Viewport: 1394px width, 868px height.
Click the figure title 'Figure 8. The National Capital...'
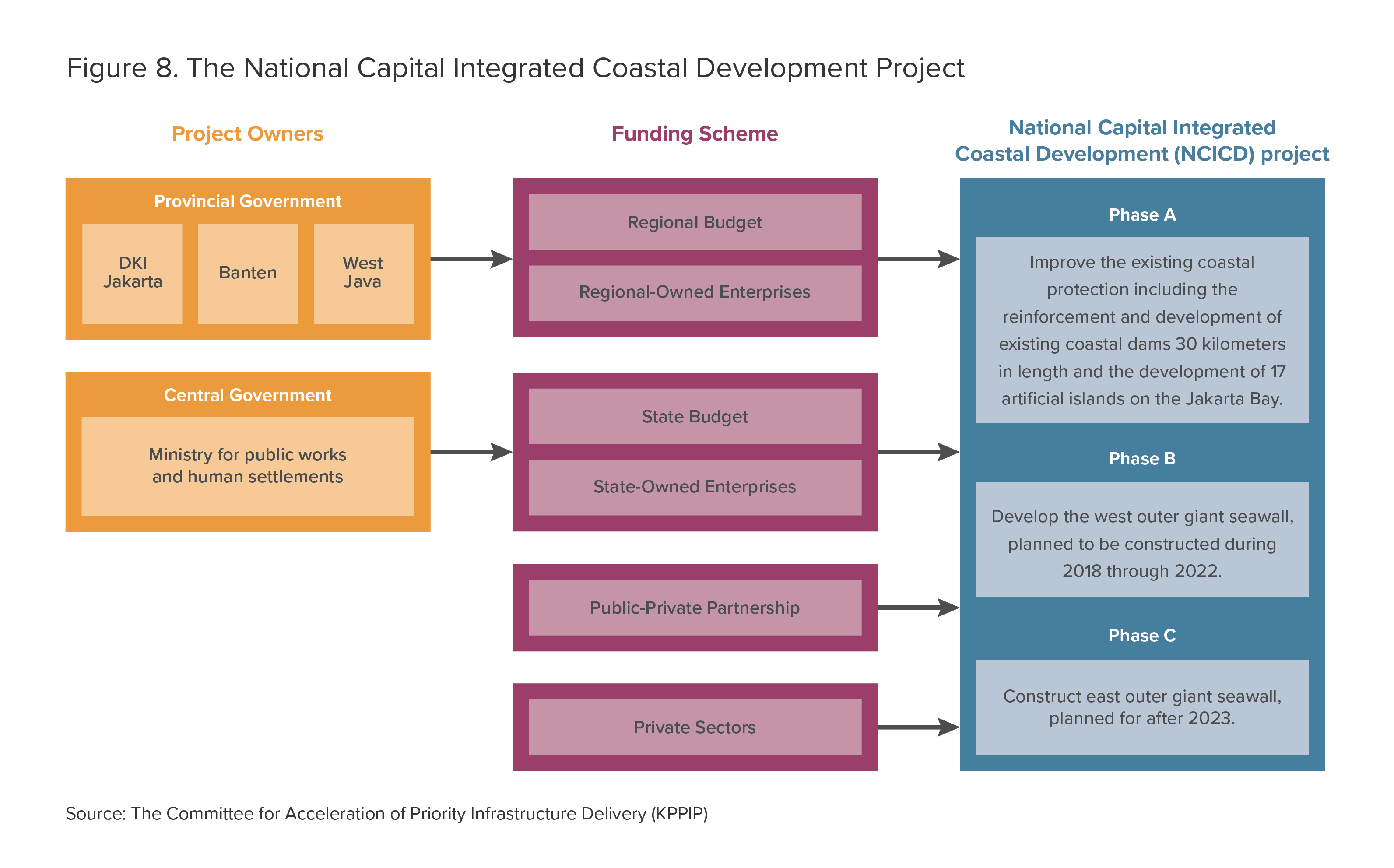coord(515,68)
